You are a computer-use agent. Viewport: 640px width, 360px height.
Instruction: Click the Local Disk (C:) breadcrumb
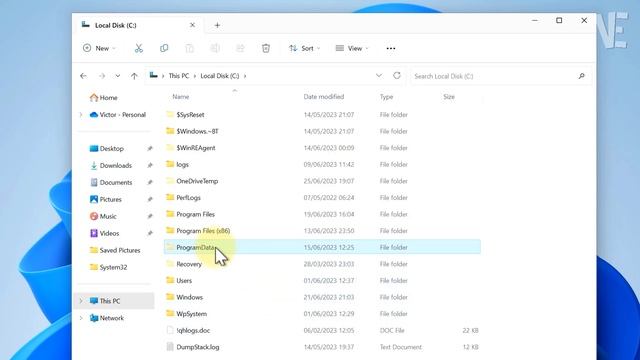[220, 76]
